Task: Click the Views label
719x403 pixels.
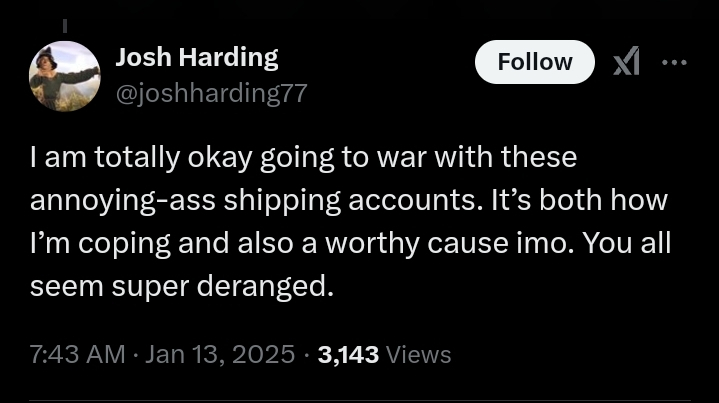Action: 418,354
